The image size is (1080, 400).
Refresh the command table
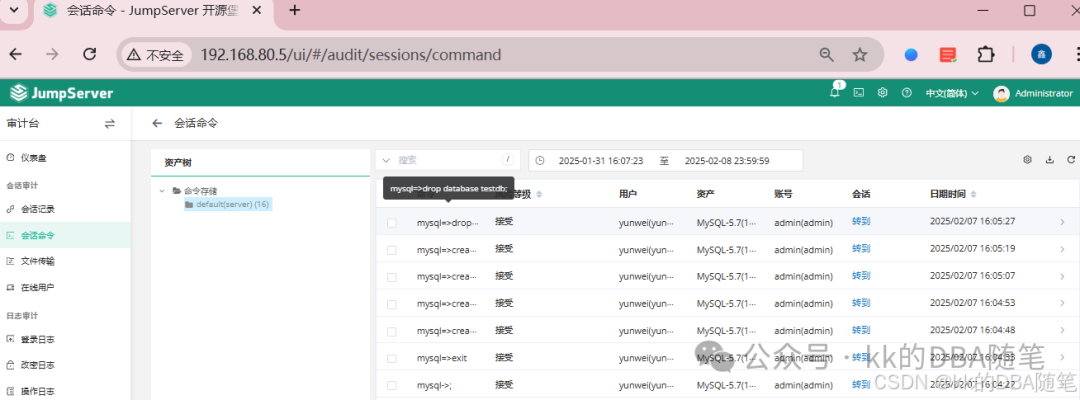point(1071,160)
